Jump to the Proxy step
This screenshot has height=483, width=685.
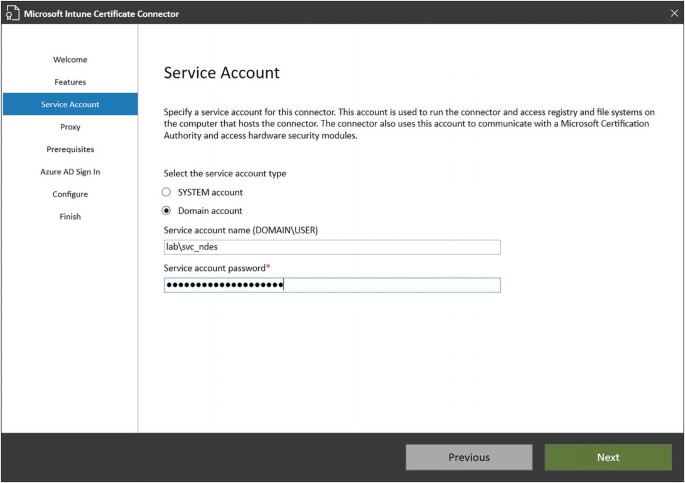[70, 127]
